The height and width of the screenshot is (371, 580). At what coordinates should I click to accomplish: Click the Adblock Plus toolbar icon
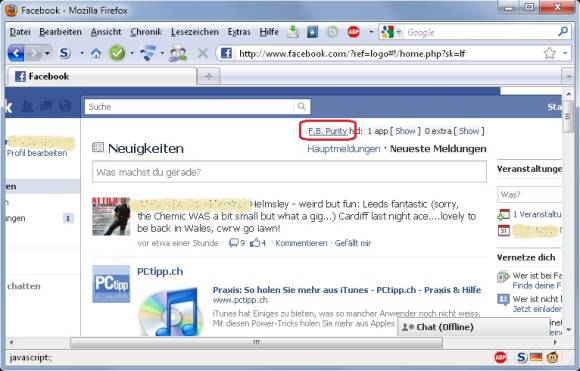[x=354, y=32]
